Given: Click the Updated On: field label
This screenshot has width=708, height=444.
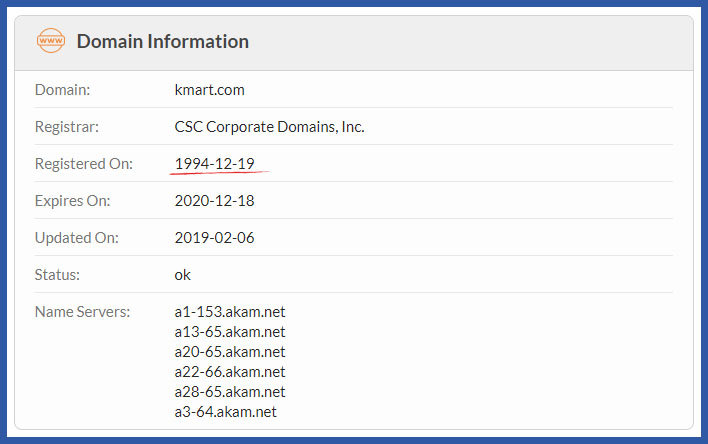Looking at the screenshot, I should click(77, 238).
